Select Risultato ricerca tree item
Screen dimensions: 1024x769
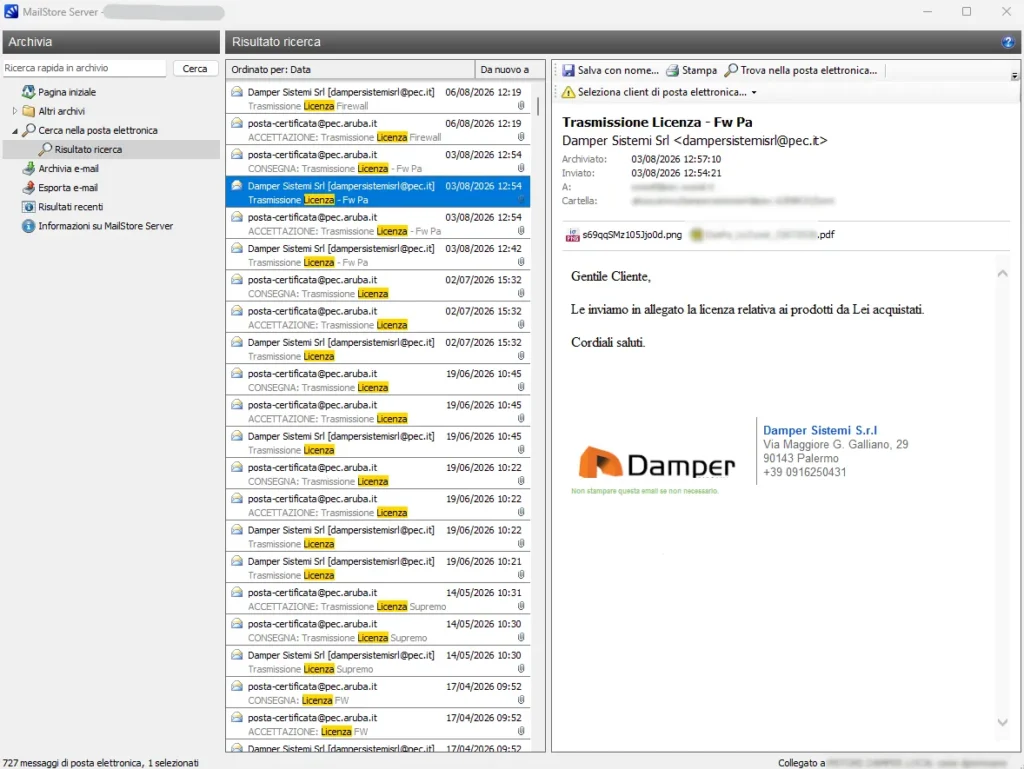tap(88, 149)
